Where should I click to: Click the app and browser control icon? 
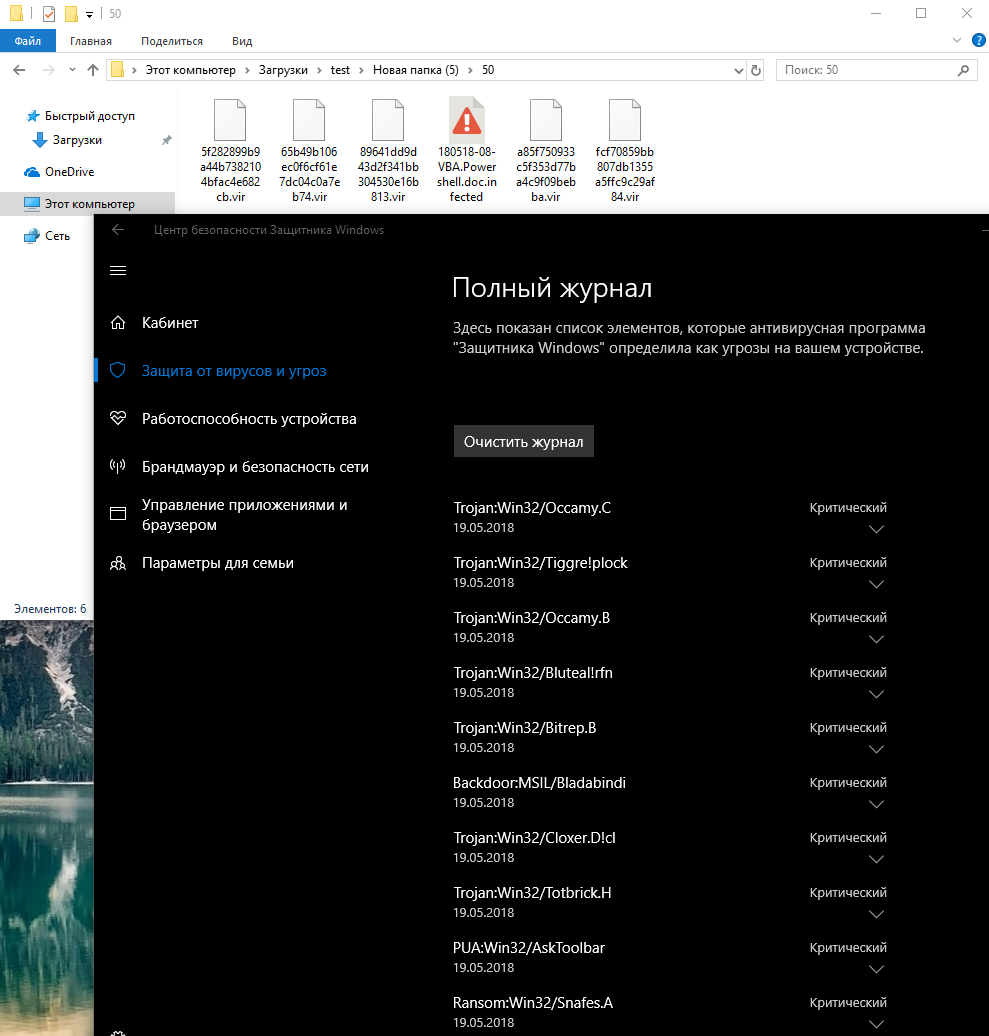(x=118, y=513)
